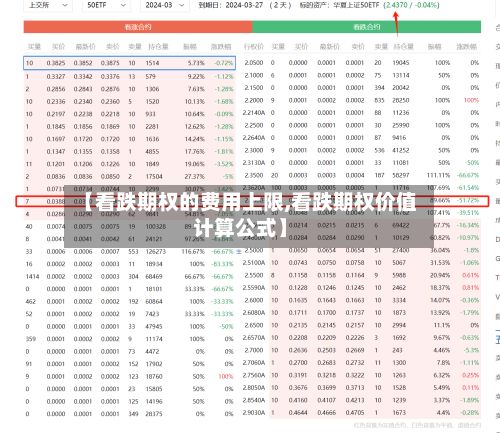The image size is (500, 433).
Task: Click strike price 2.7000
Action: tap(254, 350)
